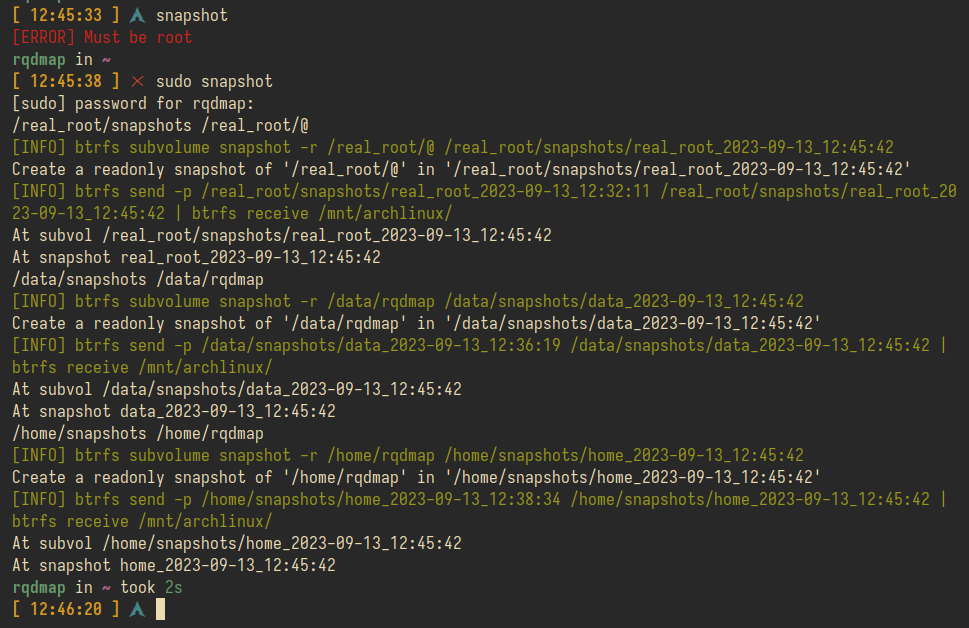This screenshot has width=969, height=628.
Task: Click the 12:46:20 prompt timestamp
Action: [66, 609]
